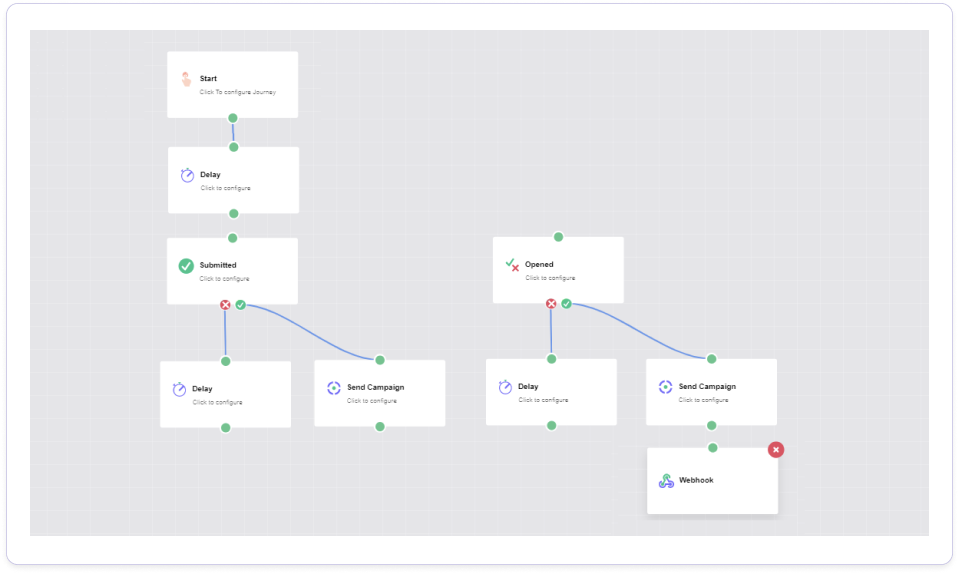Screen dimensions: 959x575
Task: Click 'Click to configure' in Send Campaign above Webhook
Action: click(703, 401)
